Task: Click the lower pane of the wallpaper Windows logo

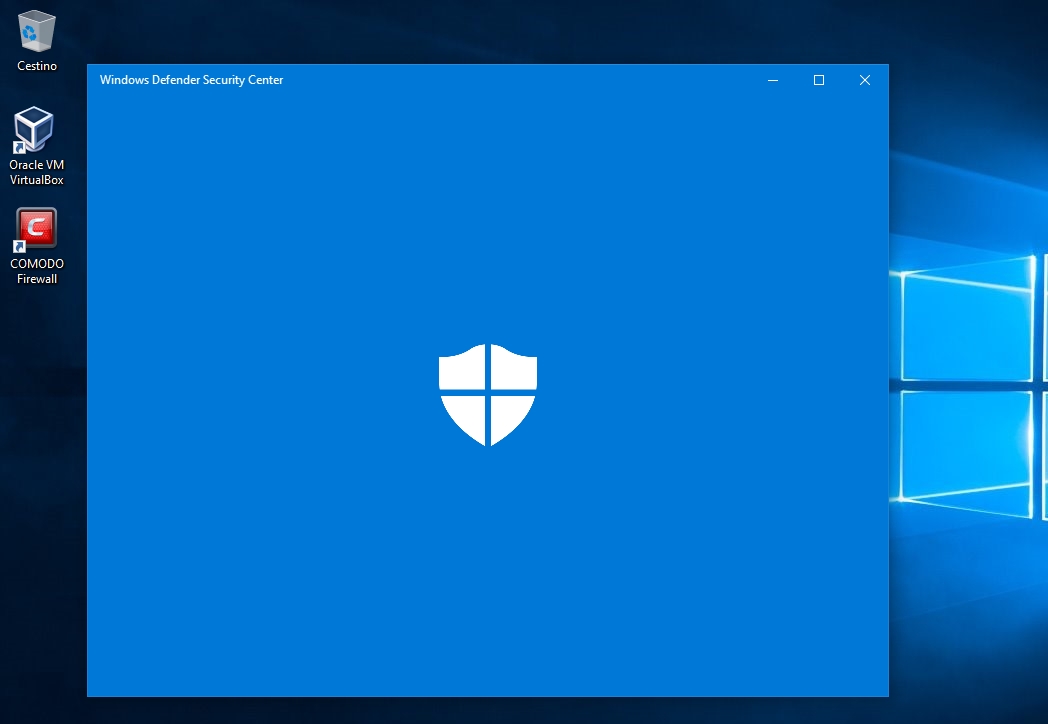Action: point(966,448)
